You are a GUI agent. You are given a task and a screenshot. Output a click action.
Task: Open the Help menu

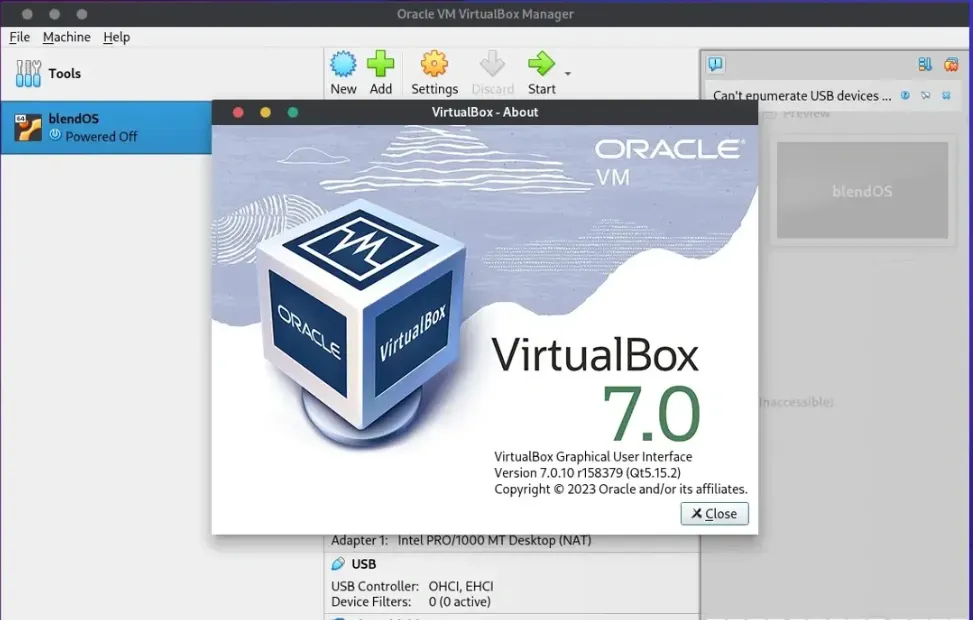[x=116, y=37]
